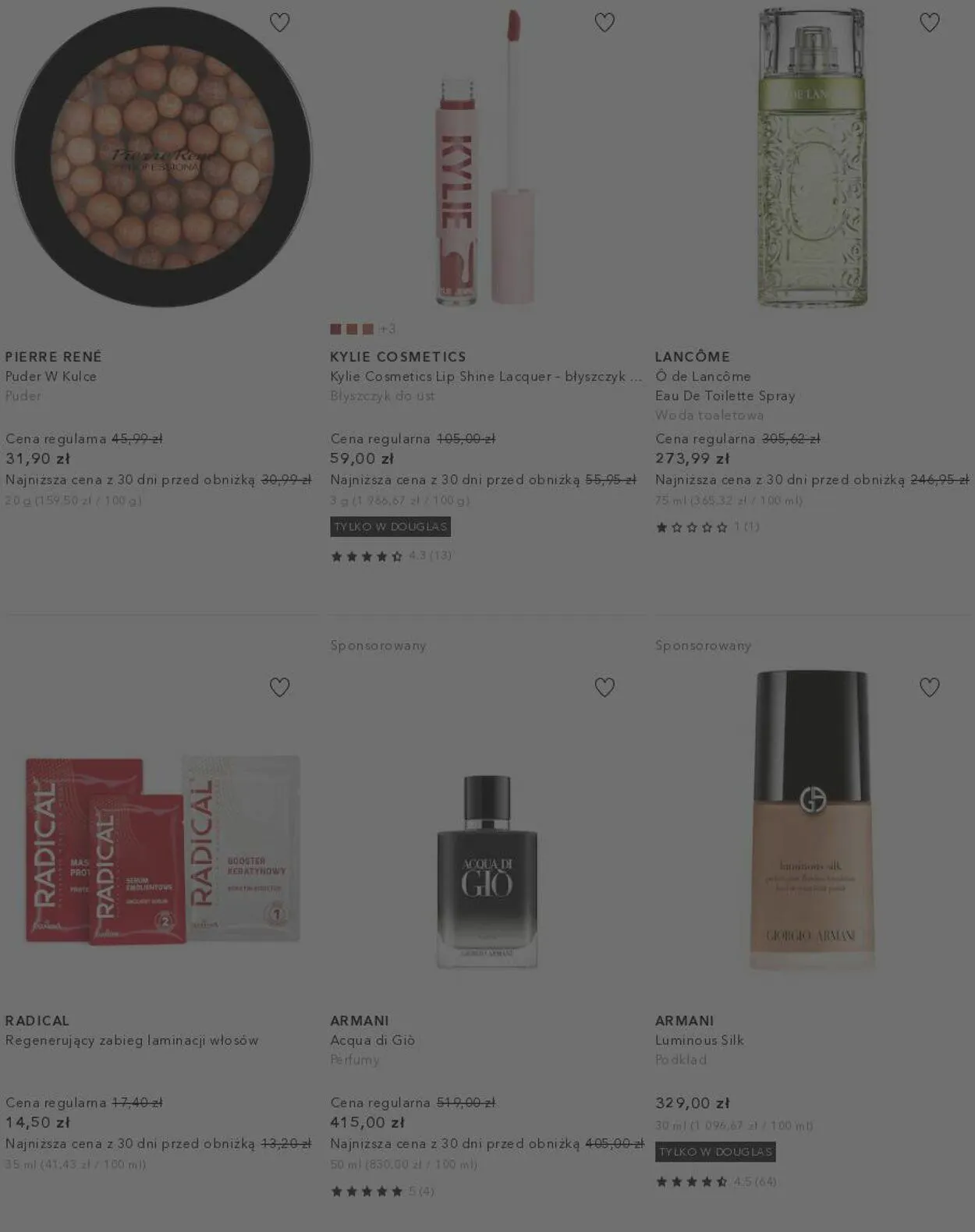Viewport: 975px width, 1232px height.
Task: Click Armani Luminous Silk product title
Action: 699,1040
